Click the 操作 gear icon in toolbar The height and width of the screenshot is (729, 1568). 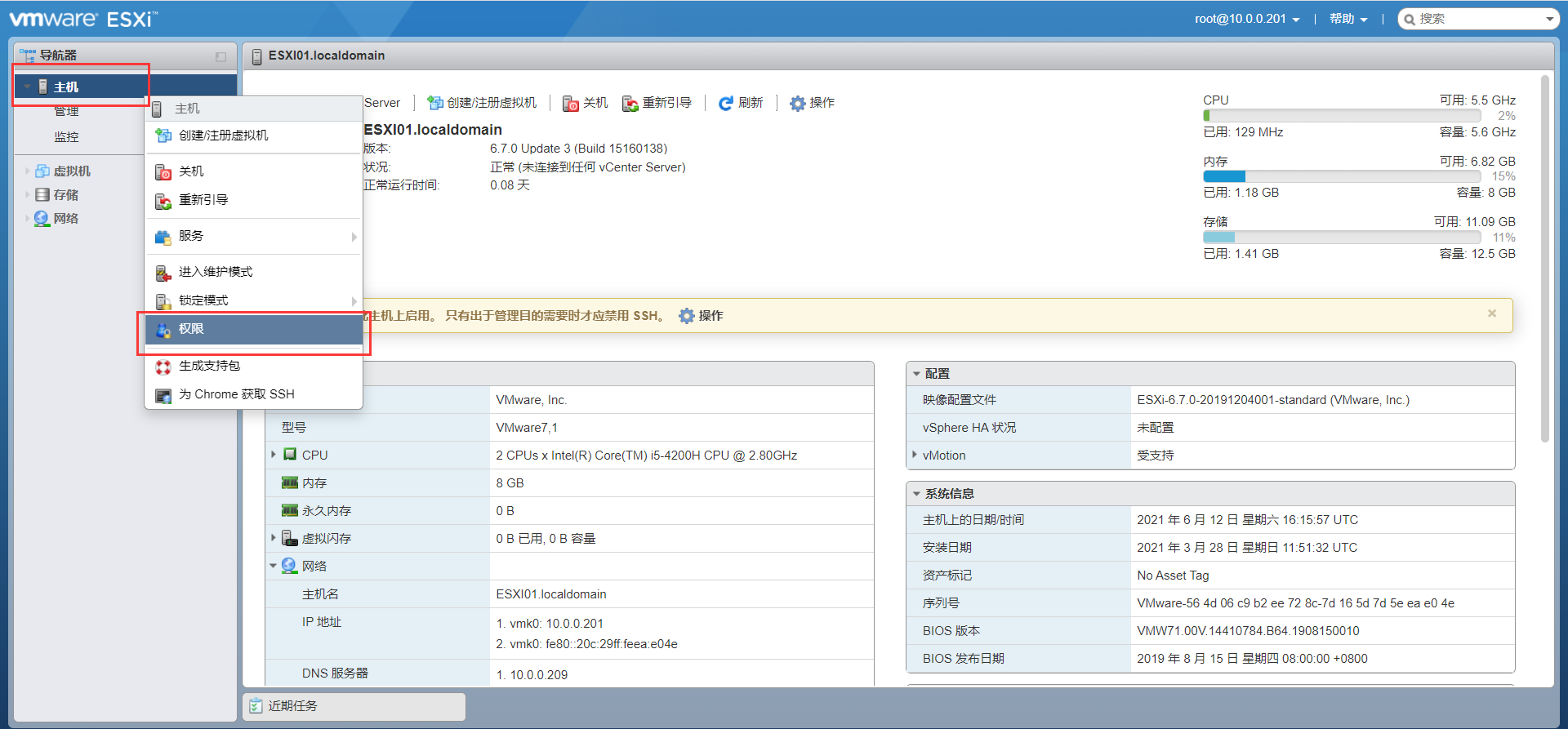[x=798, y=104]
